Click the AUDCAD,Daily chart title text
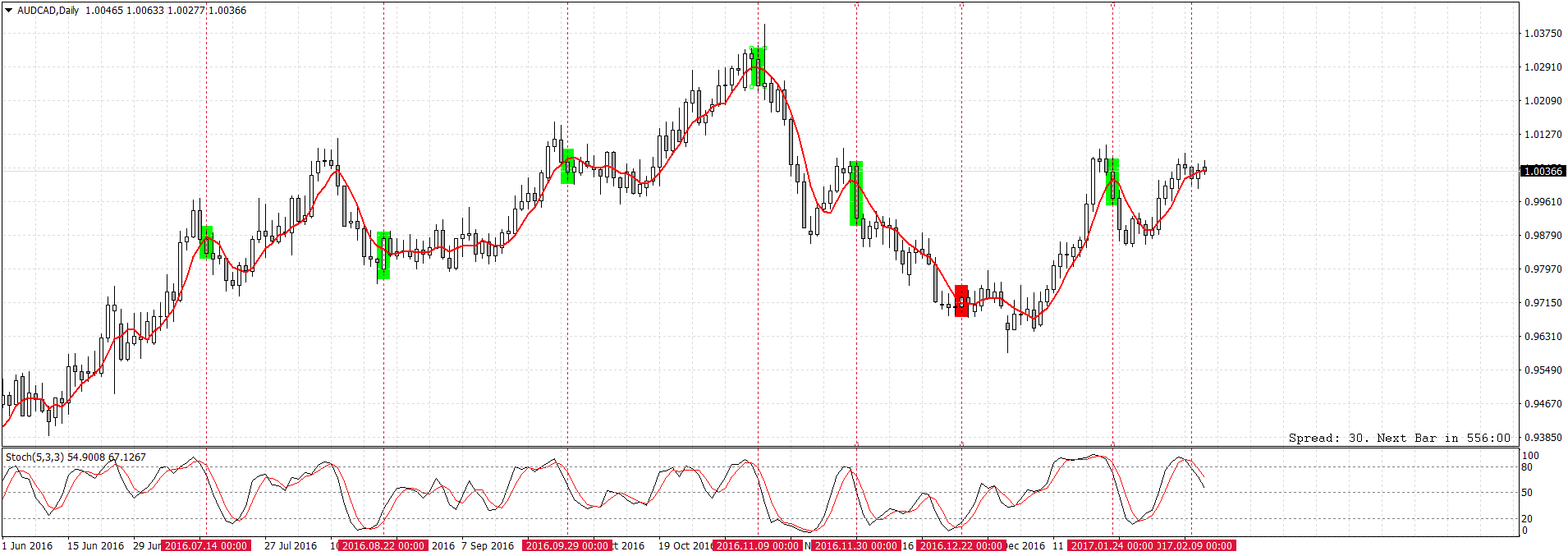The height and width of the screenshot is (556, 1568). 48,11
